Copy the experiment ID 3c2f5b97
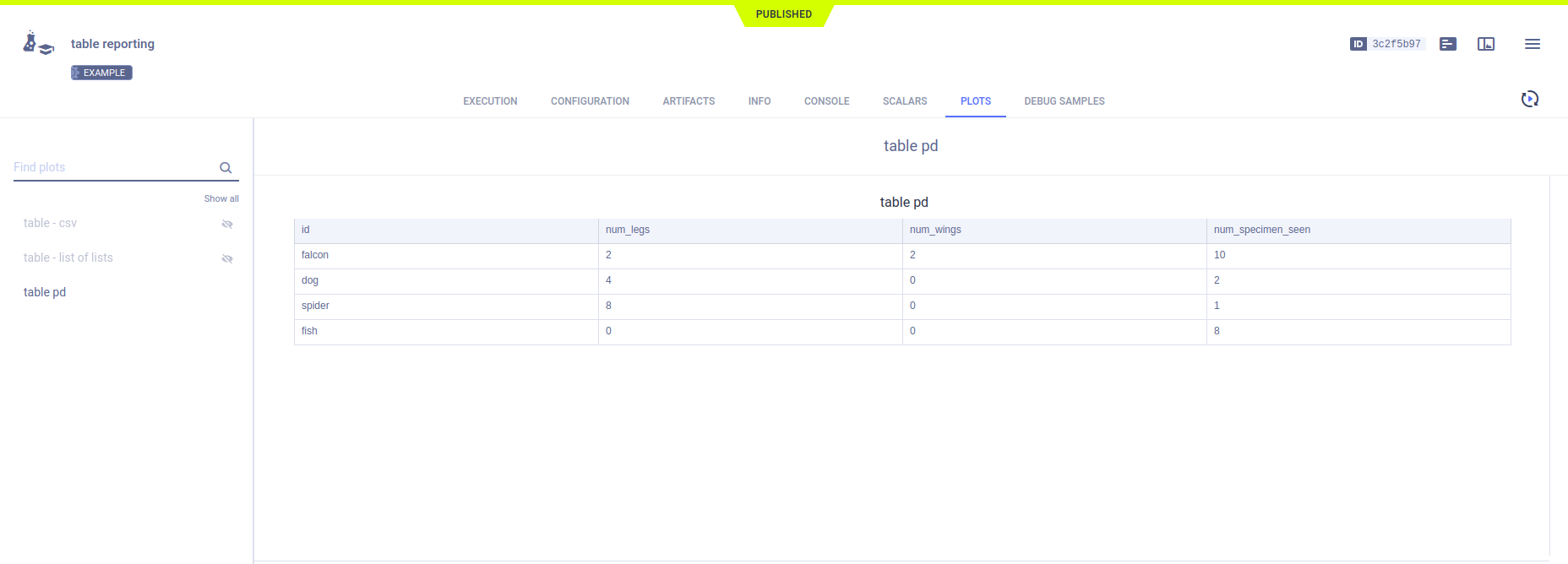Screen dimensions: 1568x564 click(x=1396, y=44)
